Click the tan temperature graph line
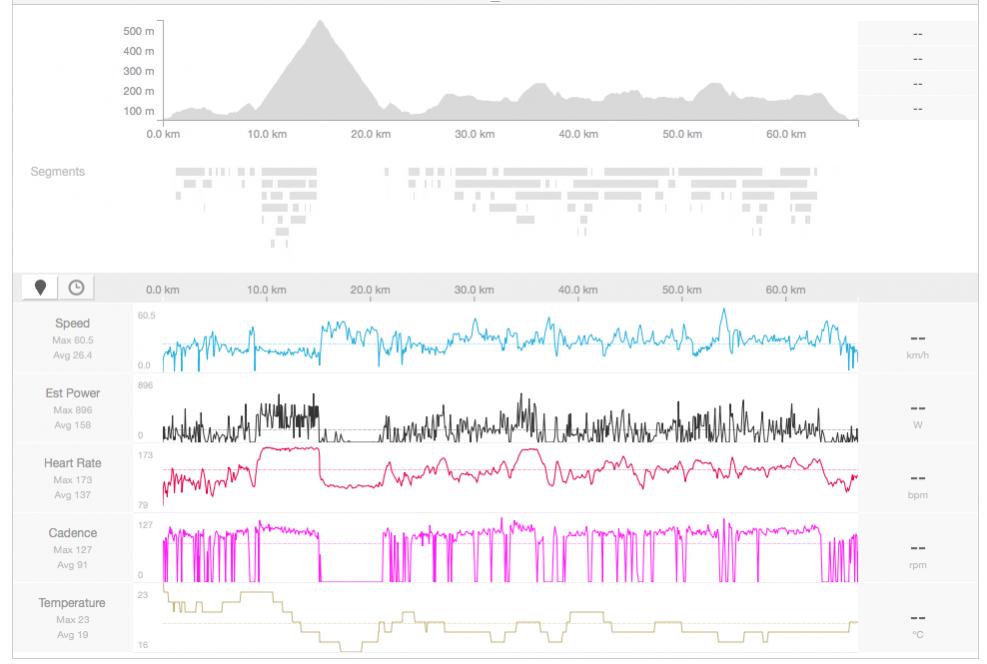987x664 pixels. pyautogui.click(x=500, y=630)
